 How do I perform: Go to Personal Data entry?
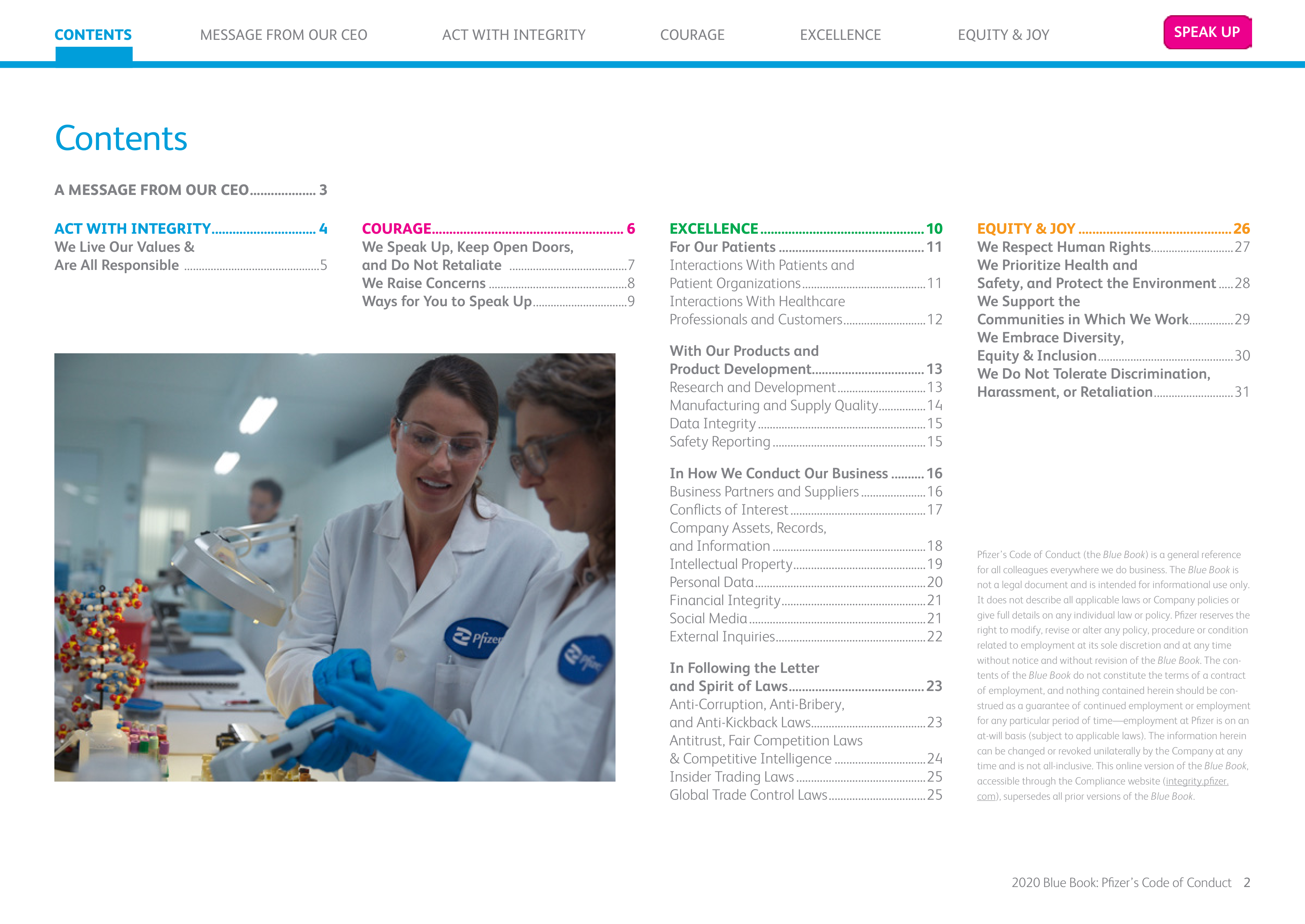[806, 583]
